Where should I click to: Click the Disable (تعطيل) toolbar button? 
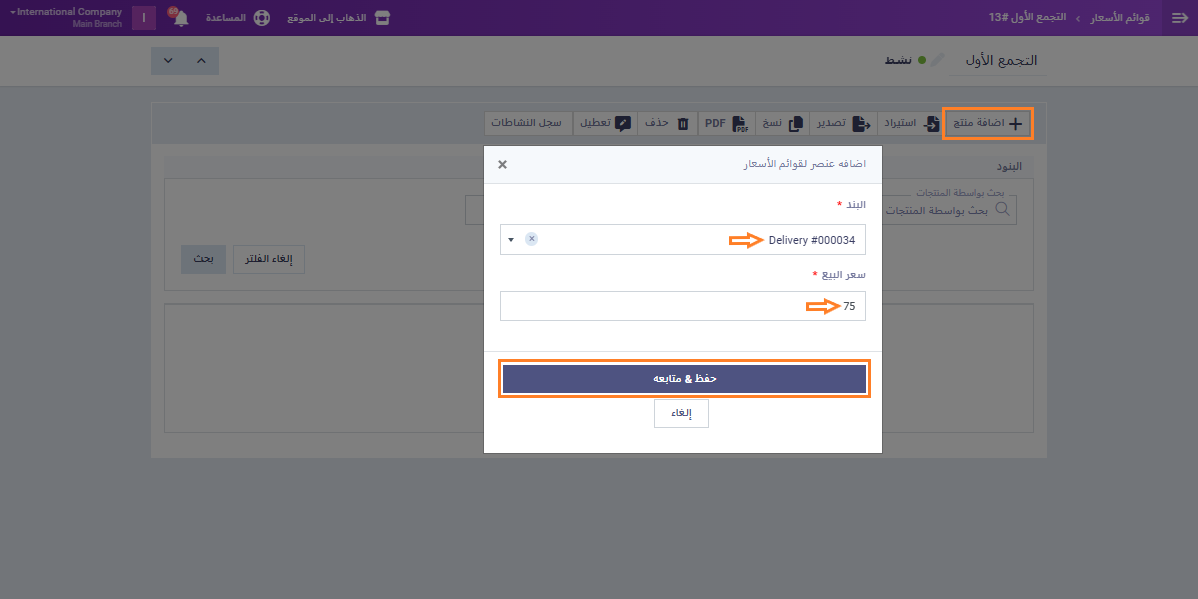(606, 123)
